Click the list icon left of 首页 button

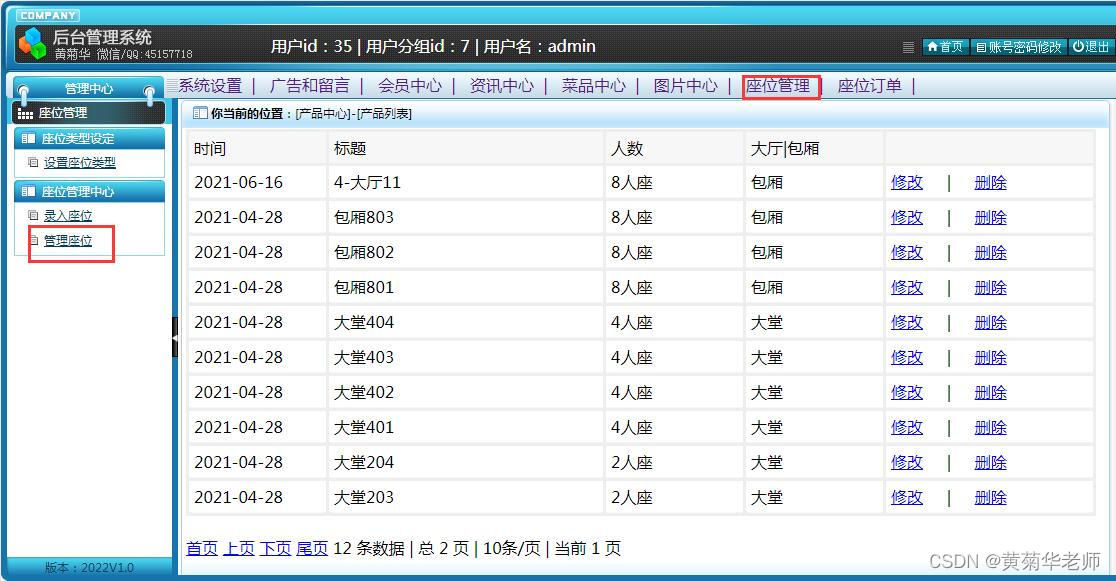(908, 47)
